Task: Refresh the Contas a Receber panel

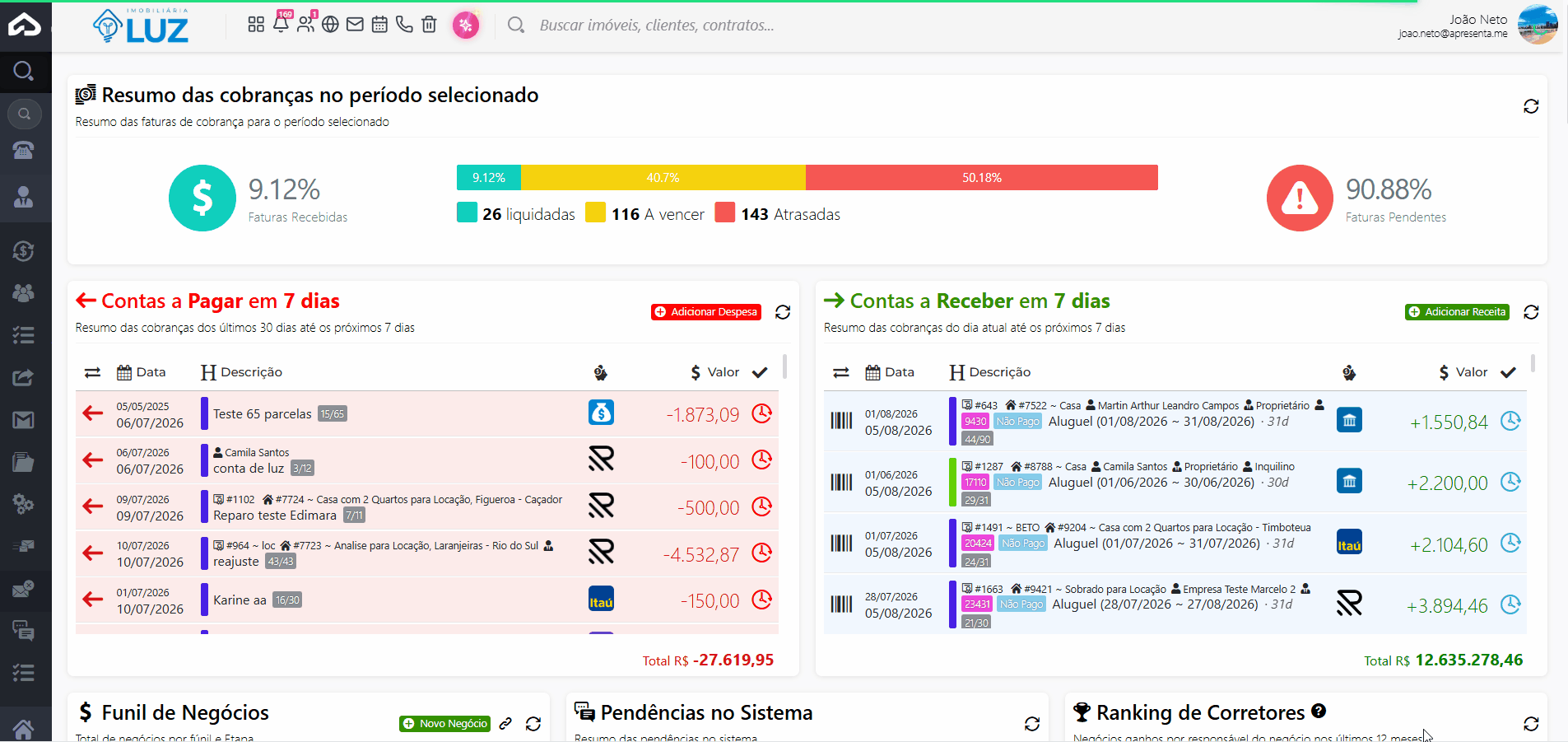Action: (1531, 312)
